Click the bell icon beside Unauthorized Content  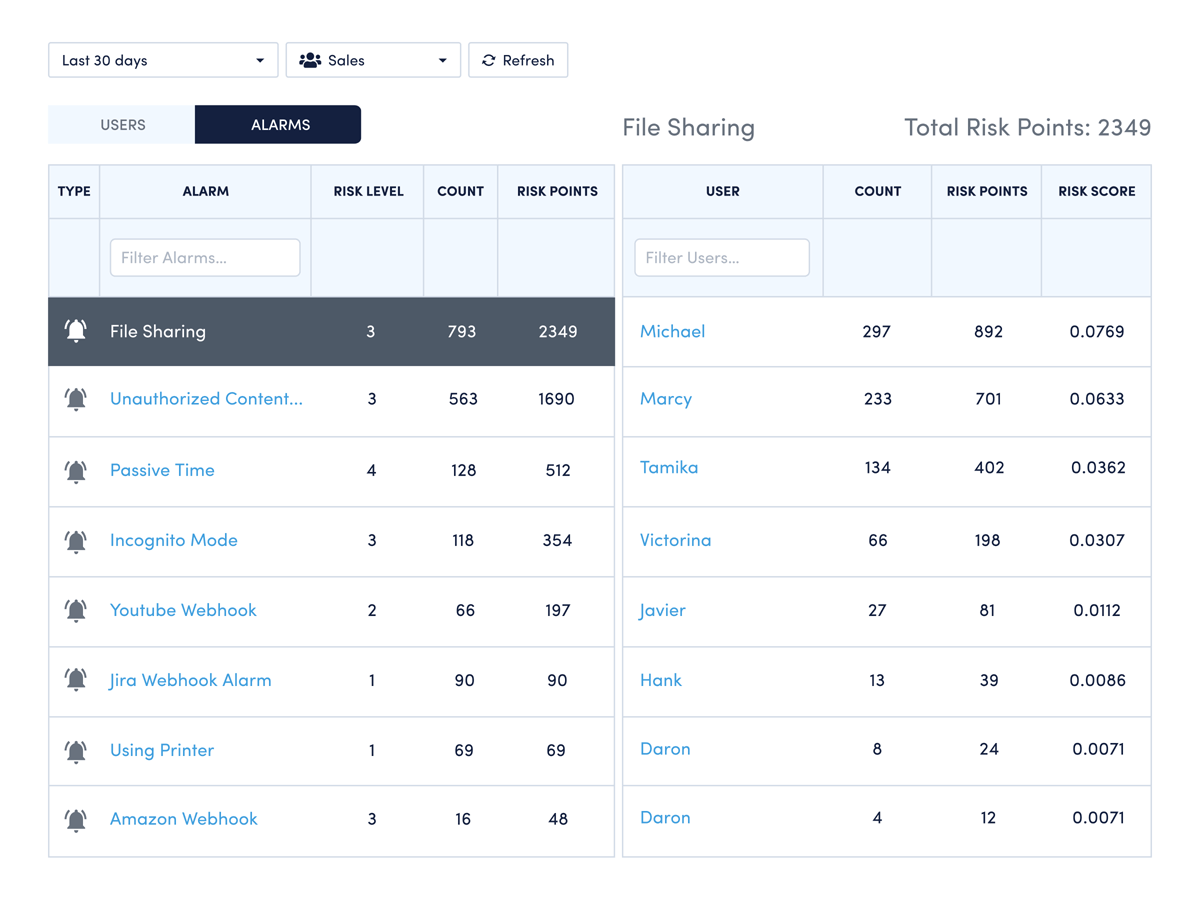(76, 399)
